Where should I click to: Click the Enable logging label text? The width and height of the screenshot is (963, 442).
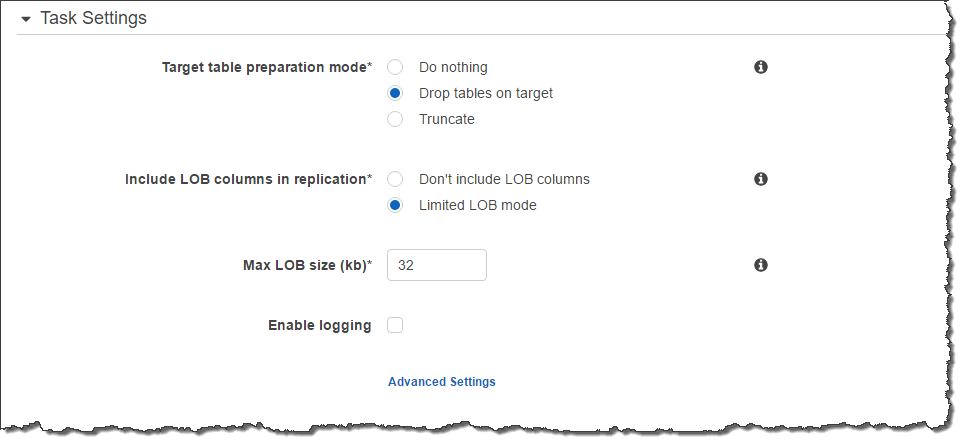pos(320,325)
